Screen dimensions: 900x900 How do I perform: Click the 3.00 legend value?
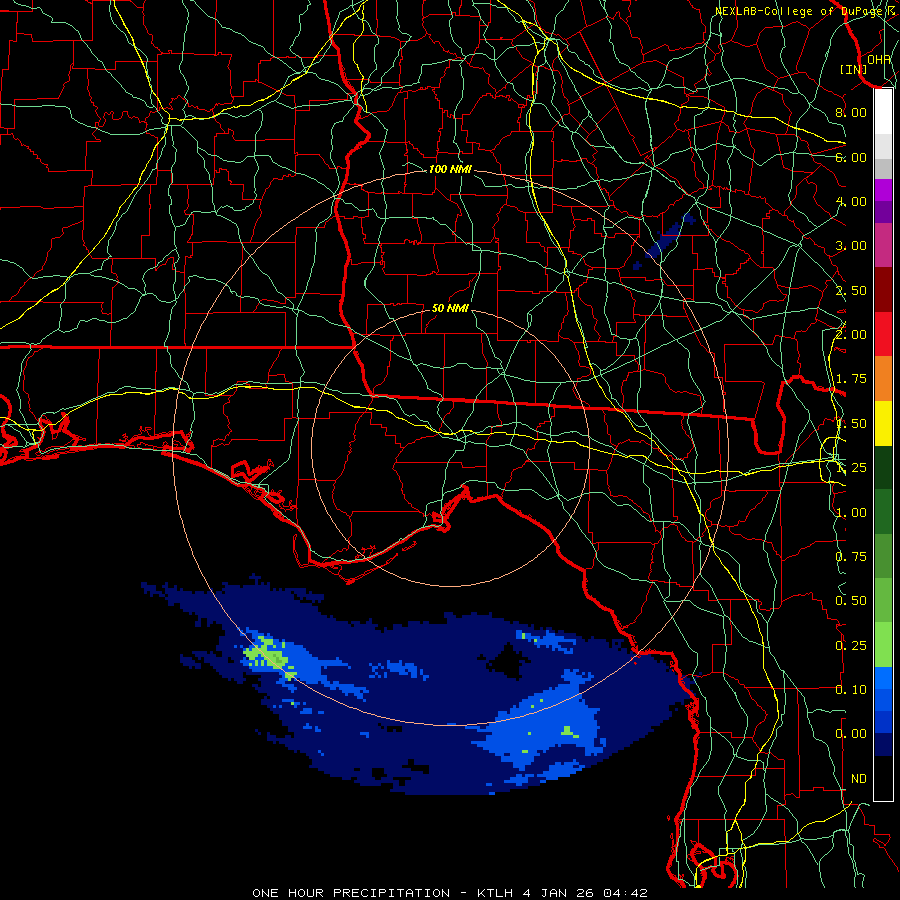click(851, 246)
